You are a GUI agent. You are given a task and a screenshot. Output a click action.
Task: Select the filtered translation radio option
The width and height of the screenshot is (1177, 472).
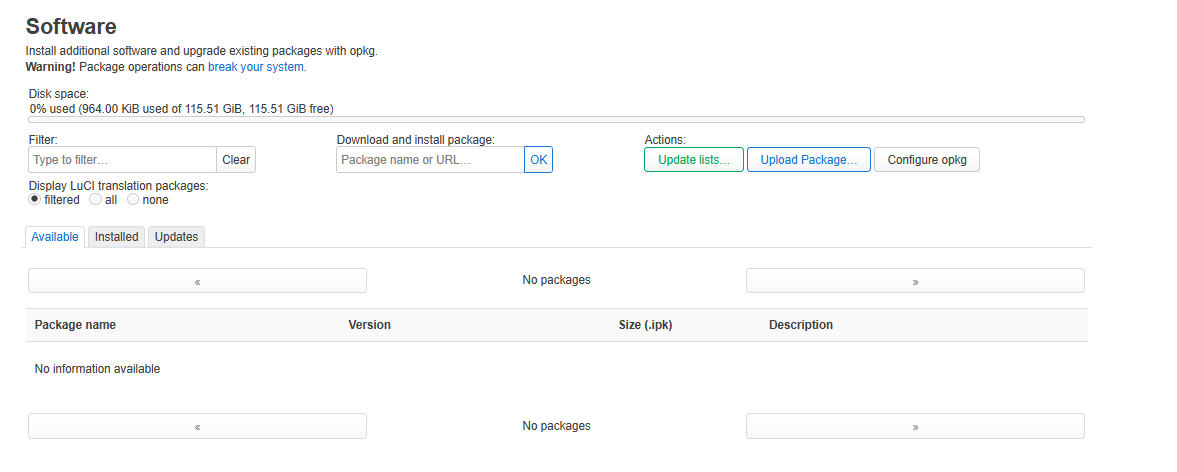pyautogui.click(x=35, y=200)
